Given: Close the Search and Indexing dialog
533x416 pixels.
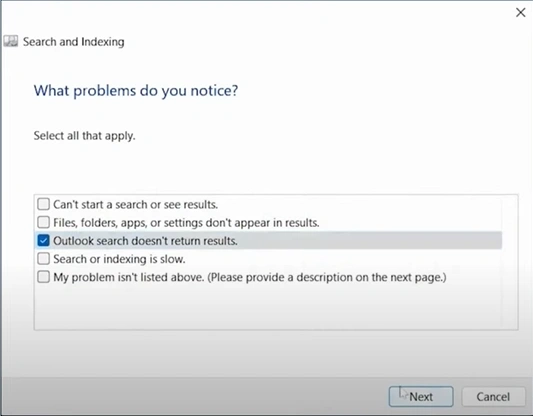Looking at the screenshot, I should click(520, 13).
